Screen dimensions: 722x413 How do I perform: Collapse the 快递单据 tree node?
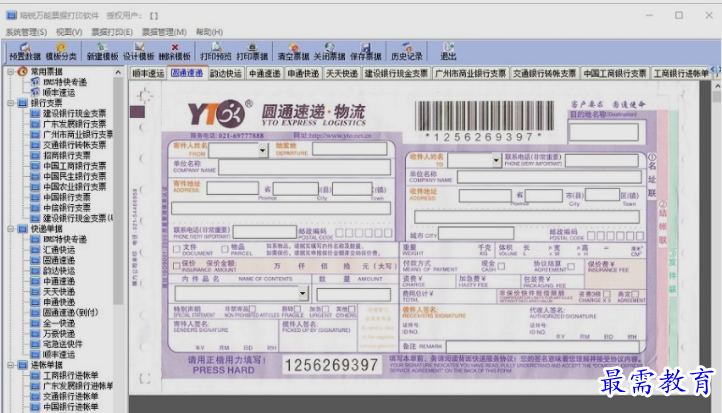click(x=11, y=228)
